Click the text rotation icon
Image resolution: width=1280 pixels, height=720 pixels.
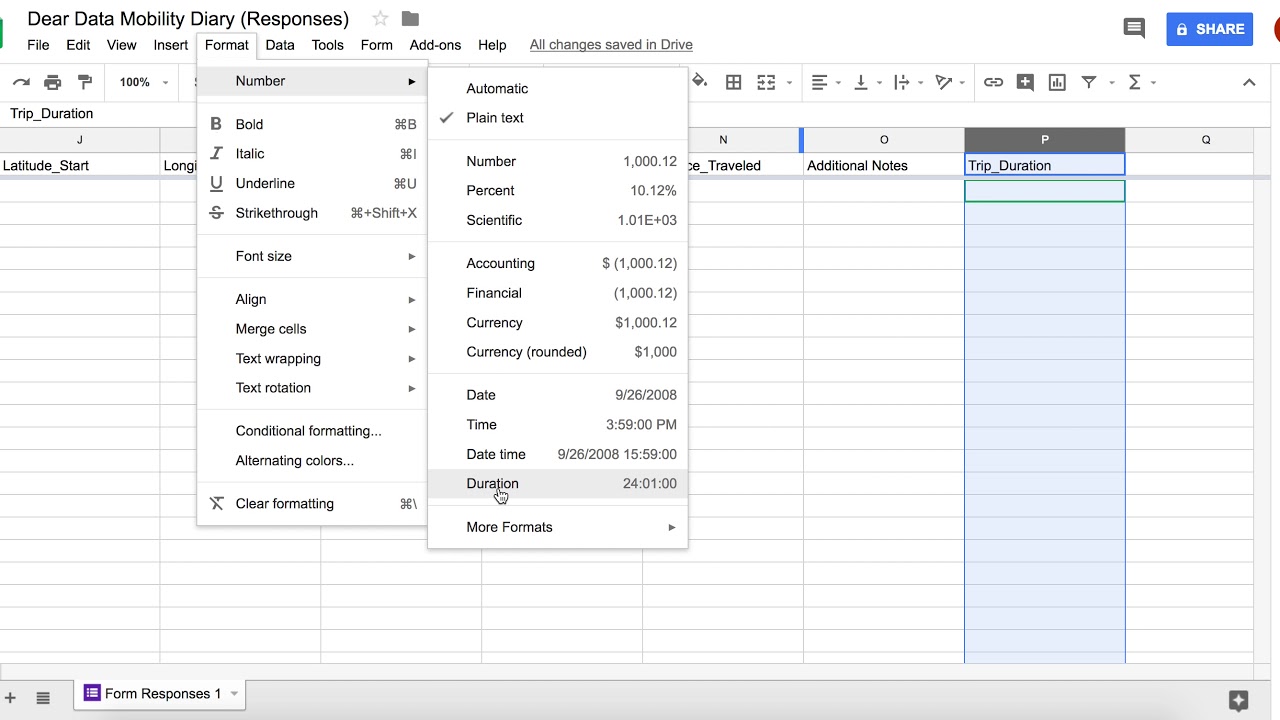[943, 82]
